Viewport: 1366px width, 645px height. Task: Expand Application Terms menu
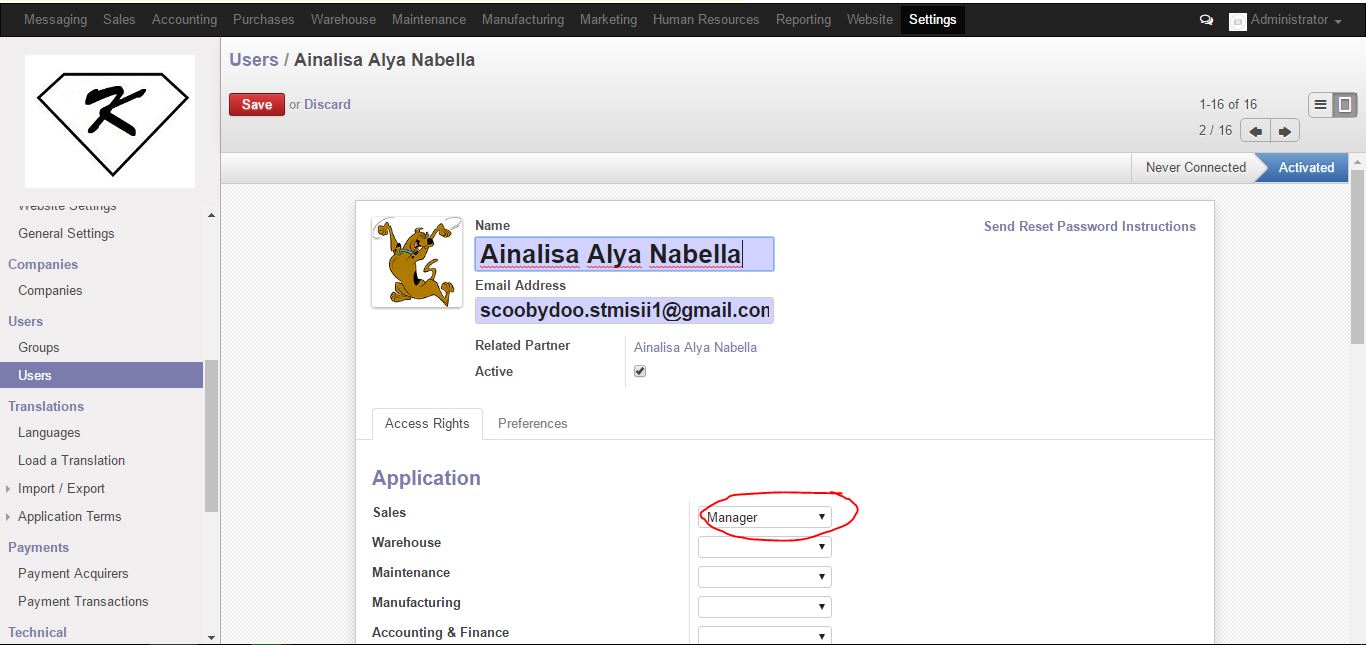pos(69,516)
